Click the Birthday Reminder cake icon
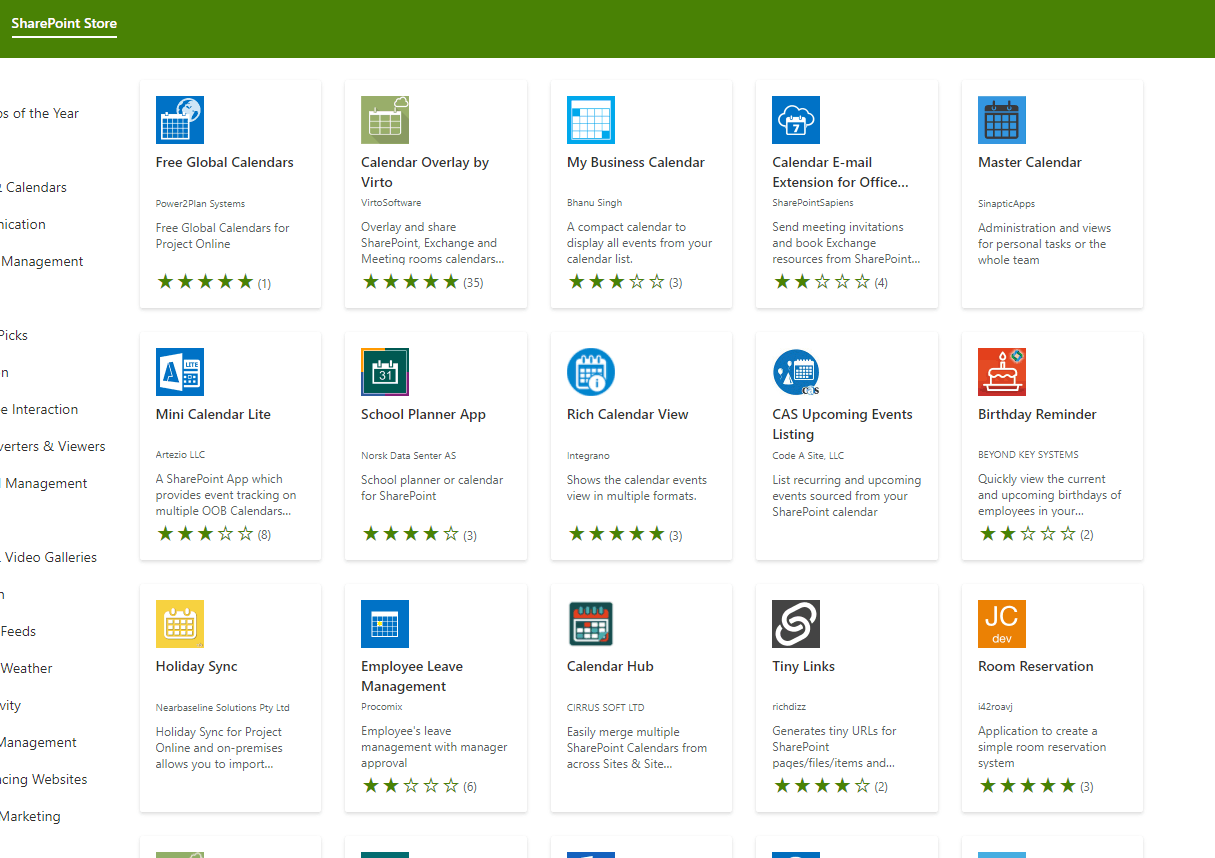This screenshot has height=858, width=1215. 1002,372
